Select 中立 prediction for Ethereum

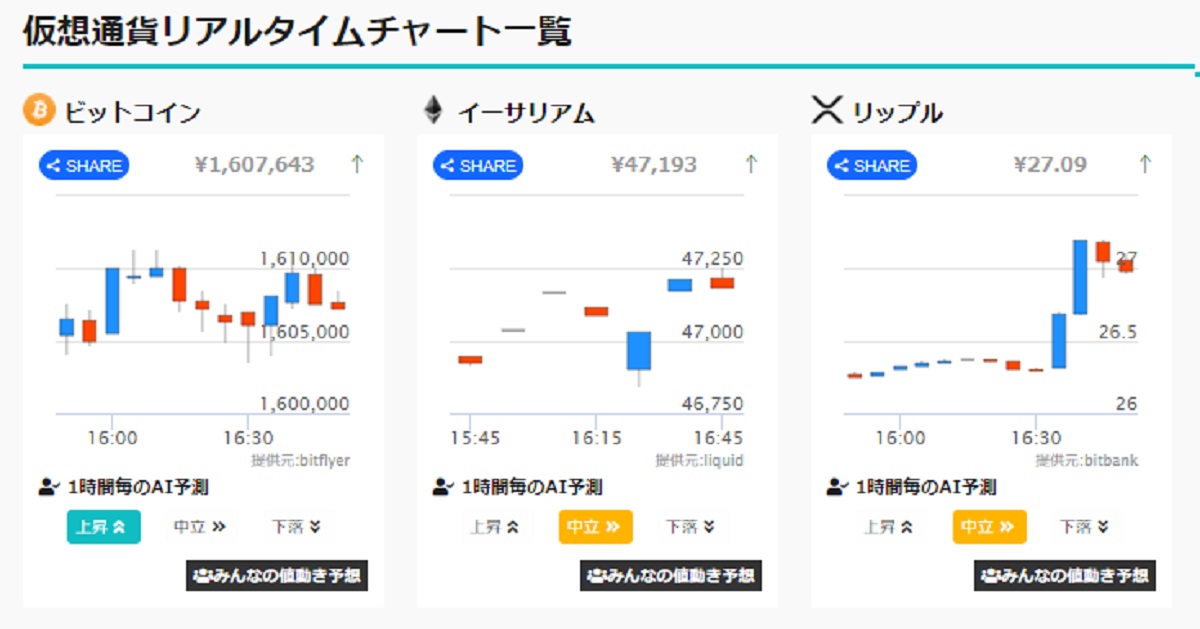595,527
